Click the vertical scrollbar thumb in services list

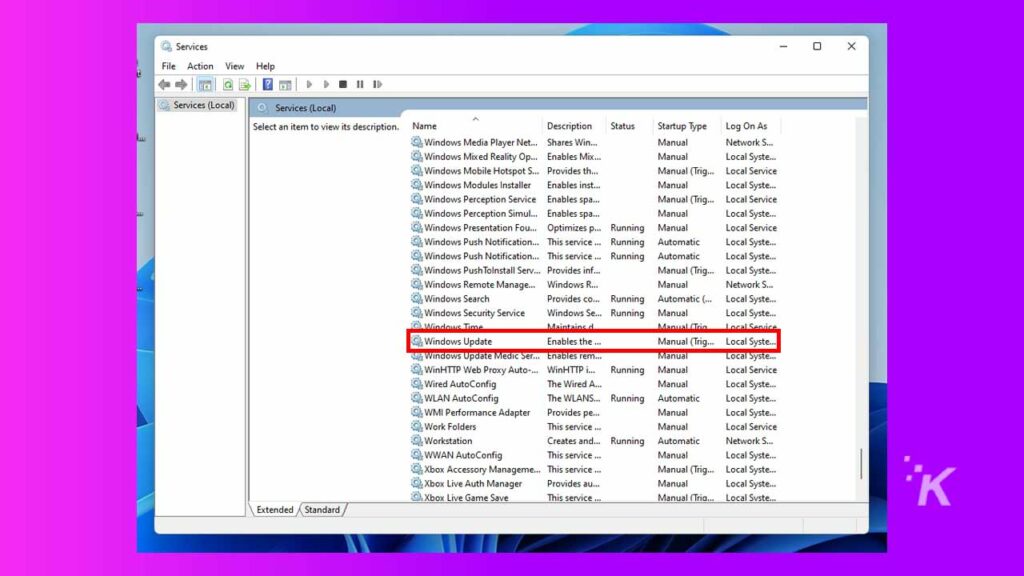coord(861,464)
